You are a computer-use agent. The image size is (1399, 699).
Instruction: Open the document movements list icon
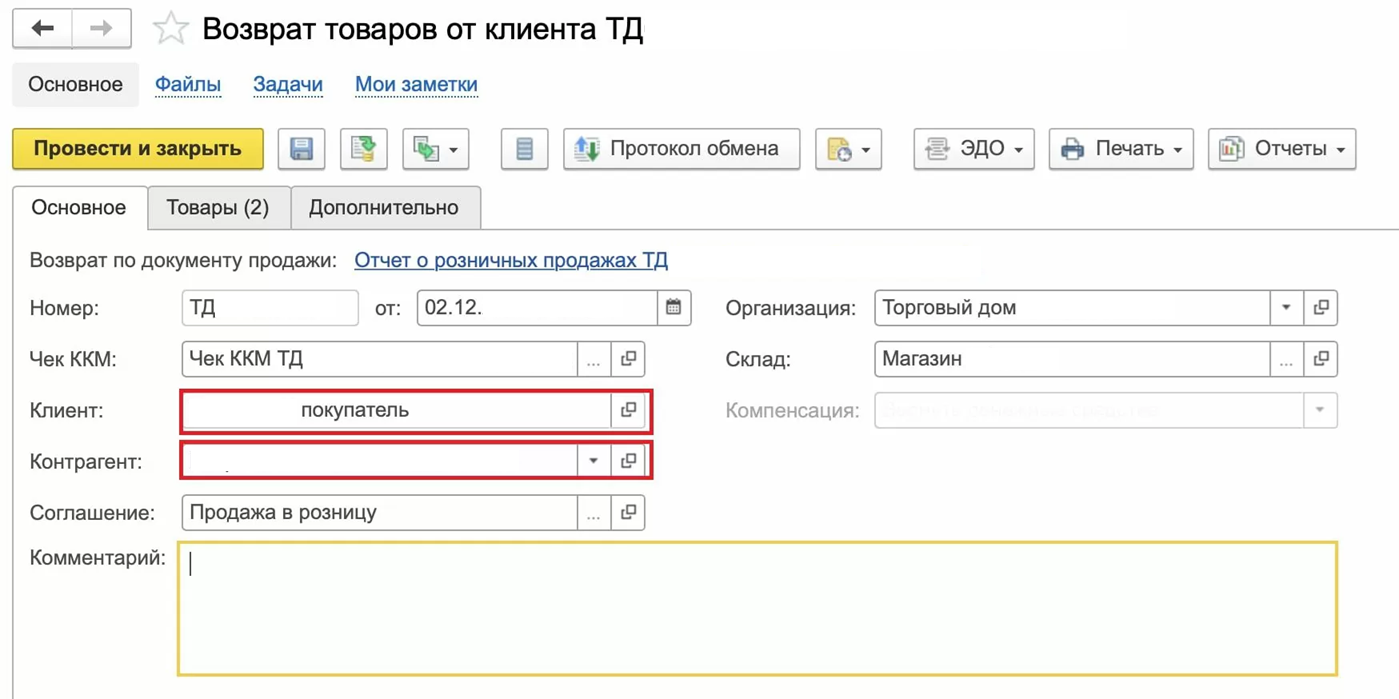click(524, 149)
